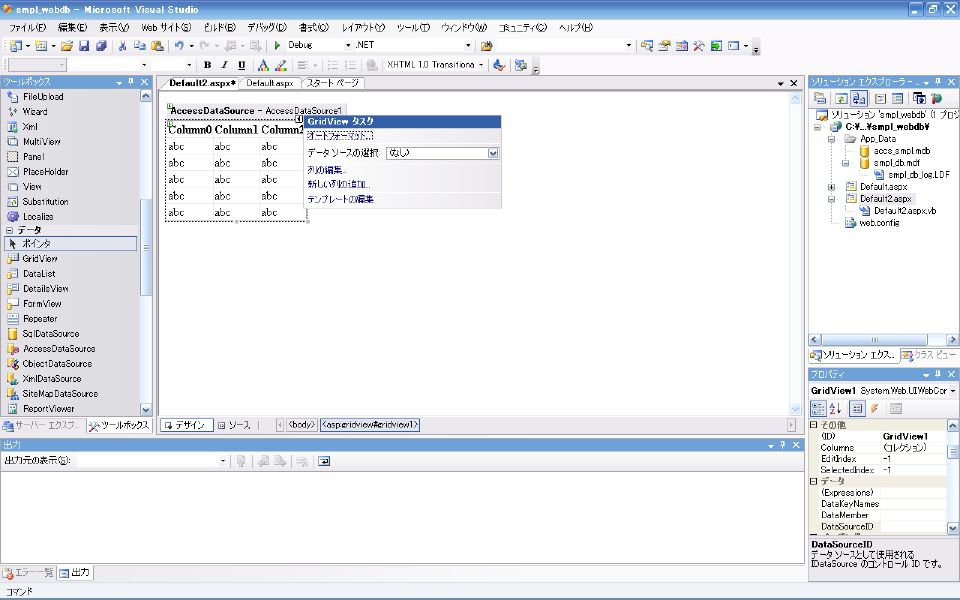Collapse the smpl_db.mdf tree node
This screenshot has height=600, width=960.
click(845, 163)
